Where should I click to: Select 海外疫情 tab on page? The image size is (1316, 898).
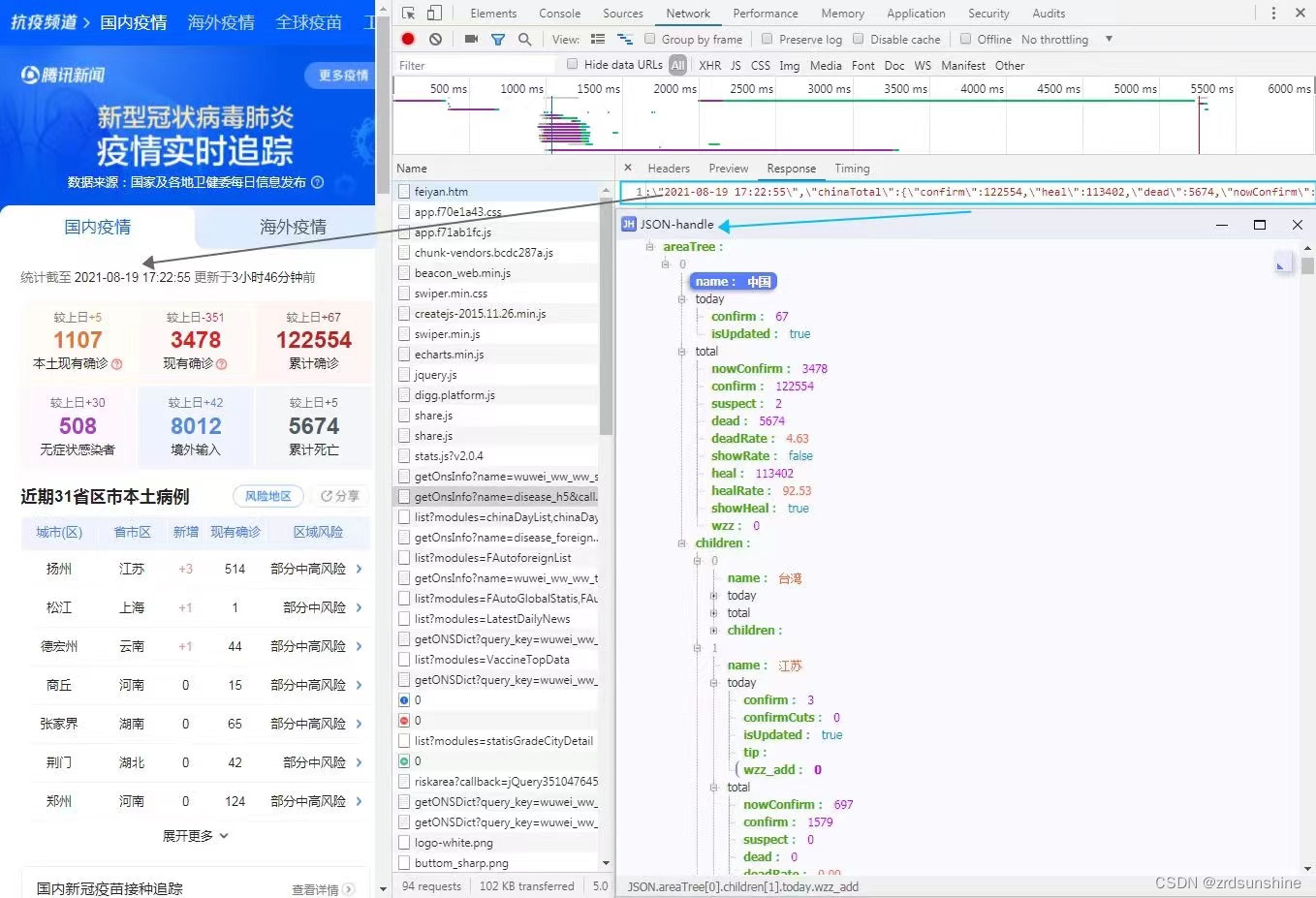click(293, 227)
